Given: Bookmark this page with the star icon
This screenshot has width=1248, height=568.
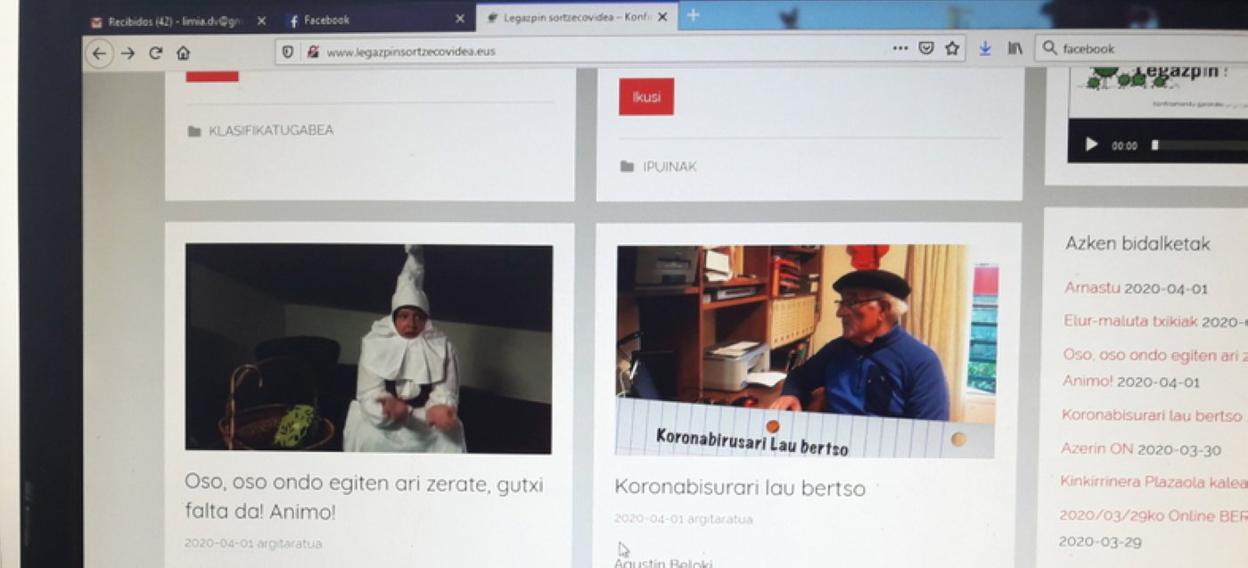Looking at the screenshot, I should 952,48.
